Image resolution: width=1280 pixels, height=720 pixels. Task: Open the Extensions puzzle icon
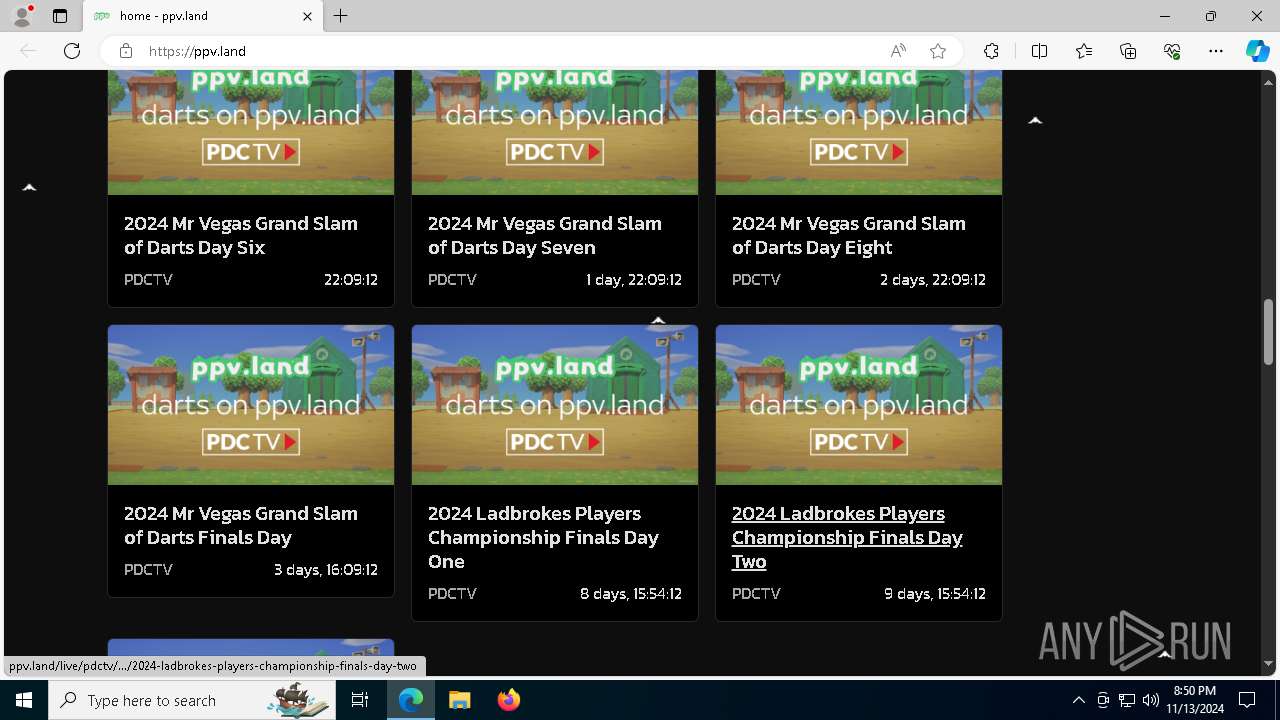[x=991, y=51]
